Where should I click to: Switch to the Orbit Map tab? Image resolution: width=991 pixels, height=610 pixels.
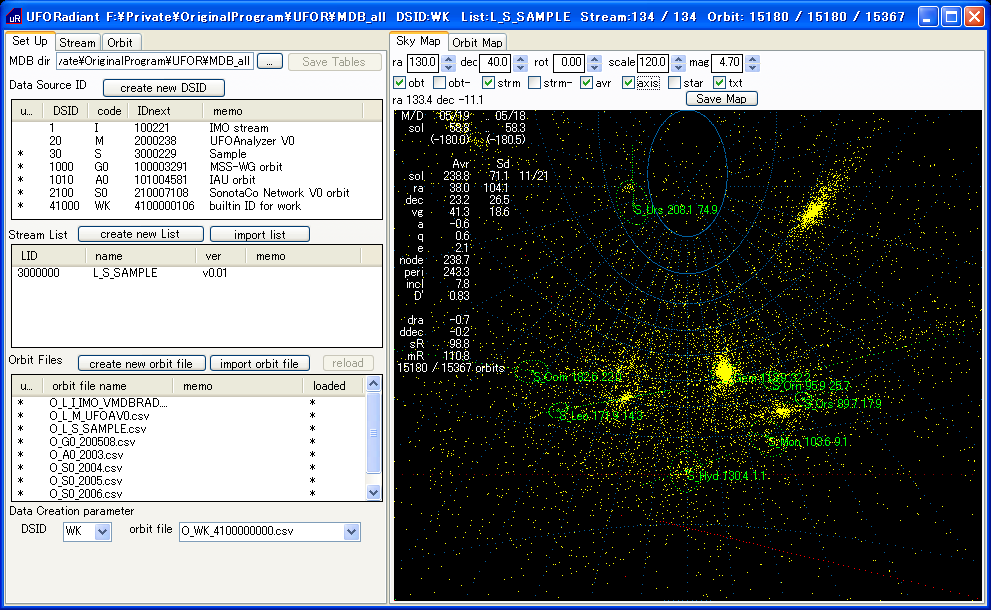click(477, 42)
